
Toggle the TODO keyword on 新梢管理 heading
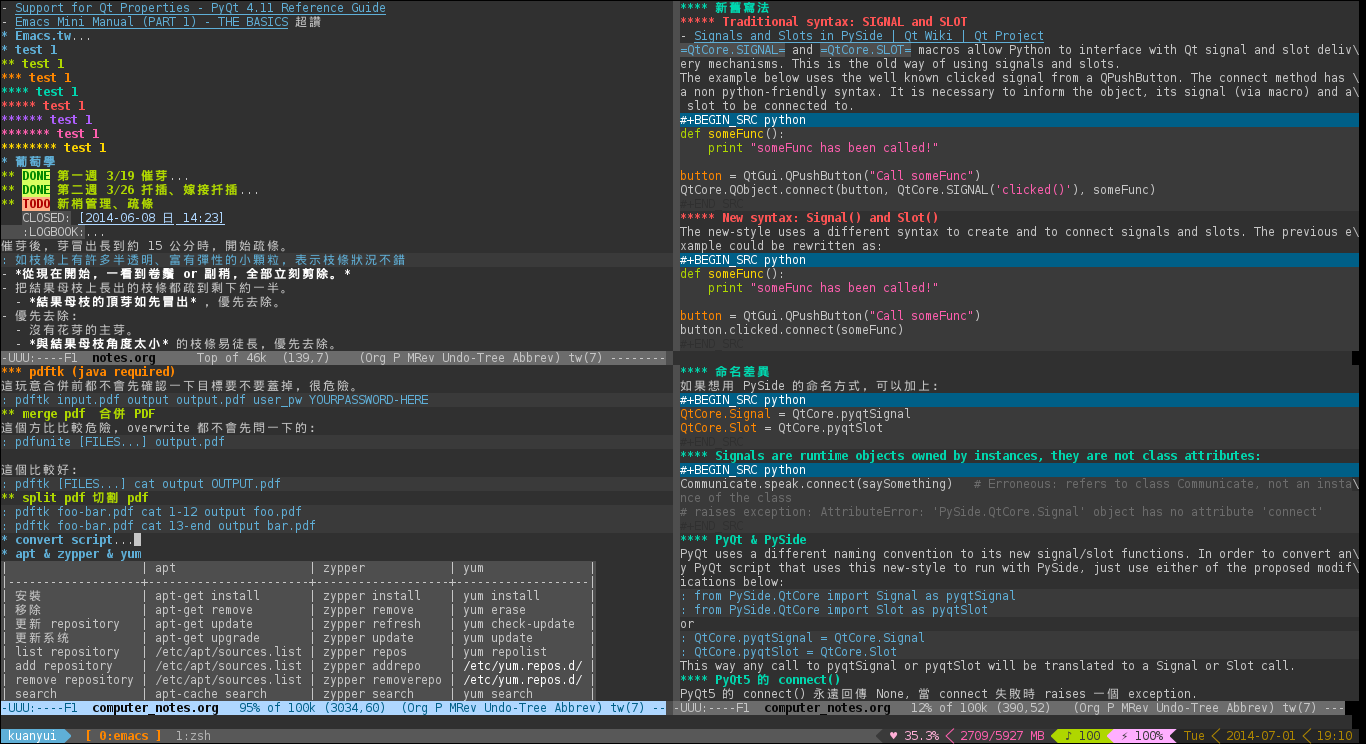[x=36, y=204]
